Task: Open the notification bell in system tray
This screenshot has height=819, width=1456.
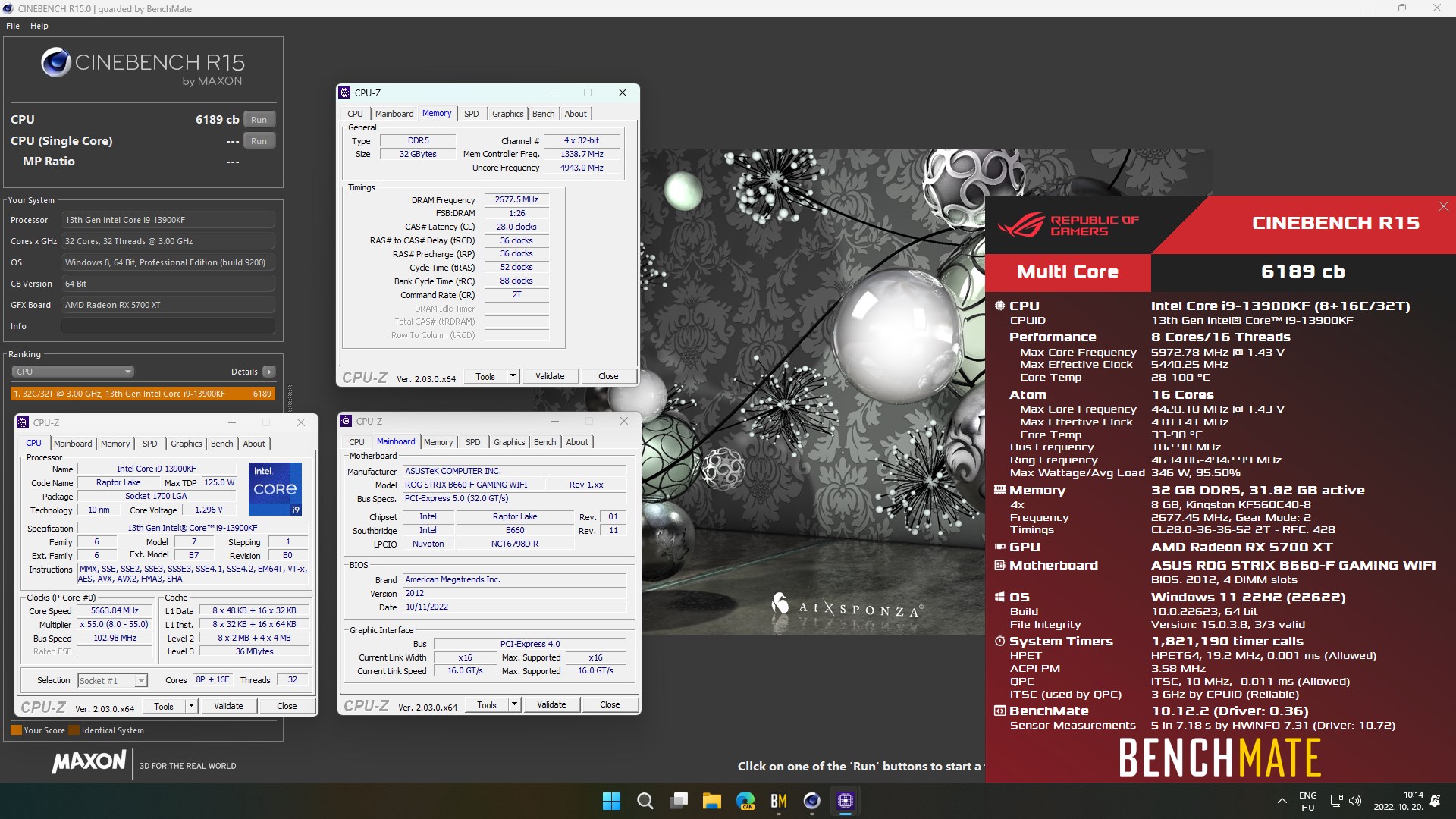Action: (x=1435, y=801)
